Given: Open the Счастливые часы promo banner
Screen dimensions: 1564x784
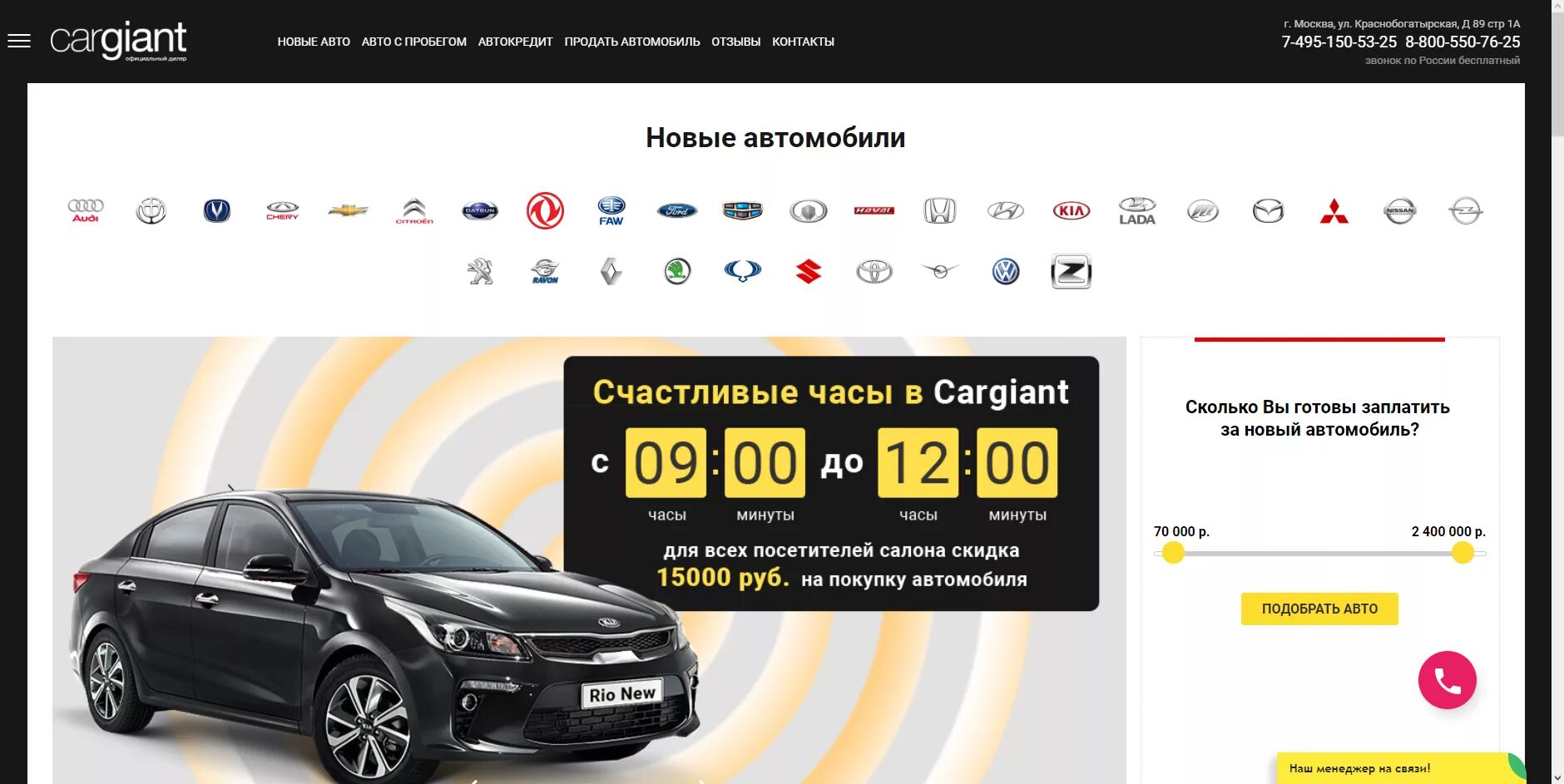Looking at the screenshot, I should tap(831, 483).
